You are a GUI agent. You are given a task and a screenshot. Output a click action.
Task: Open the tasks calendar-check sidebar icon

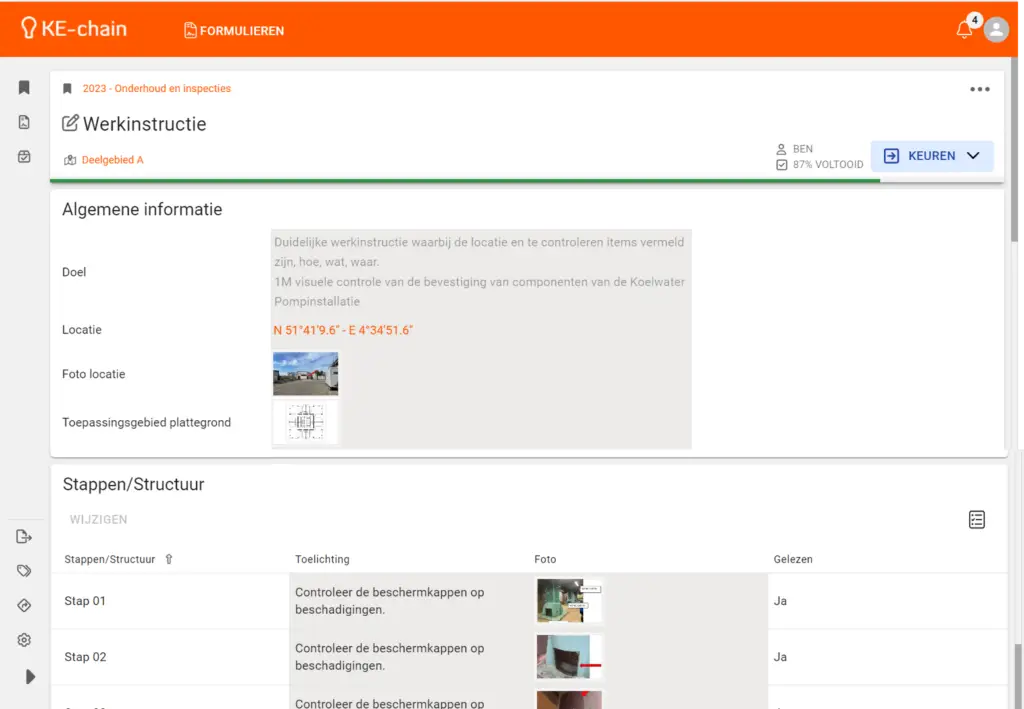click(24, 156)
